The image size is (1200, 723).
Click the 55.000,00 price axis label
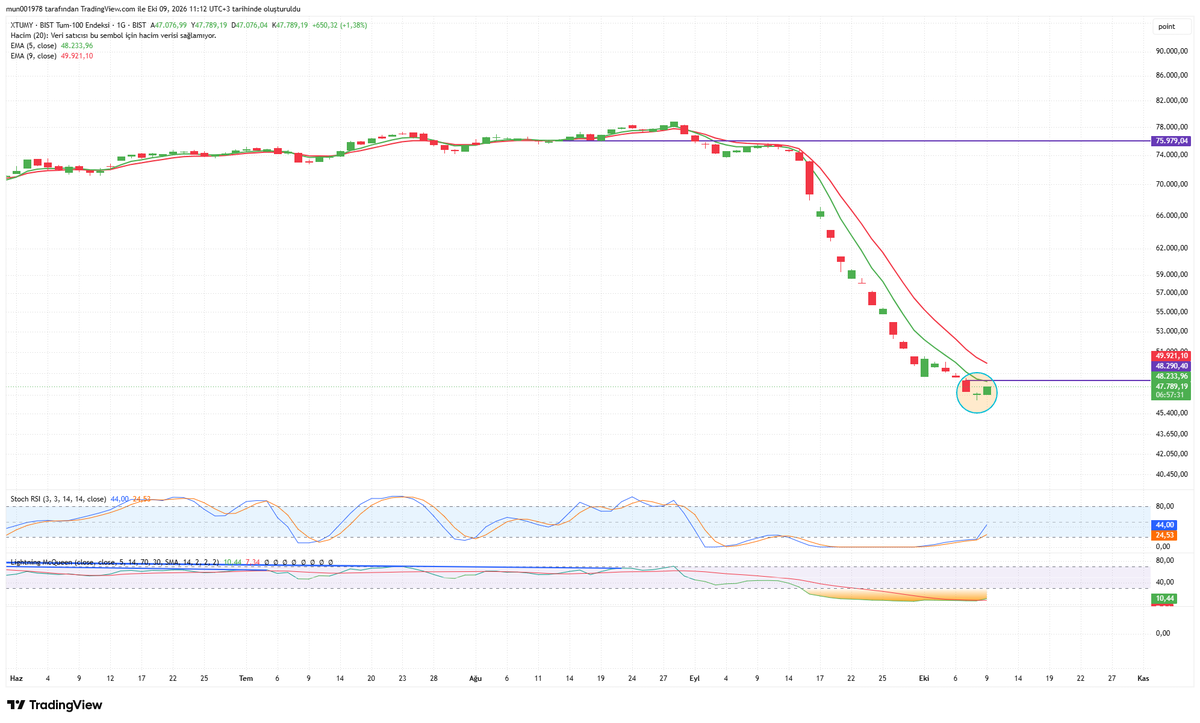(x=1171, y=311)
